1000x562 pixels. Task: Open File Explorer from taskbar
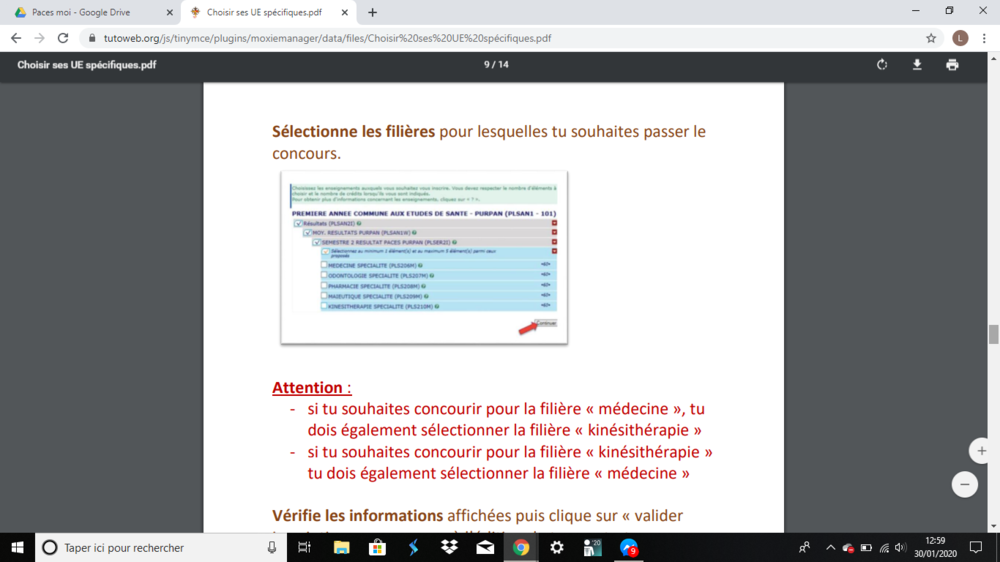point(341,547)
